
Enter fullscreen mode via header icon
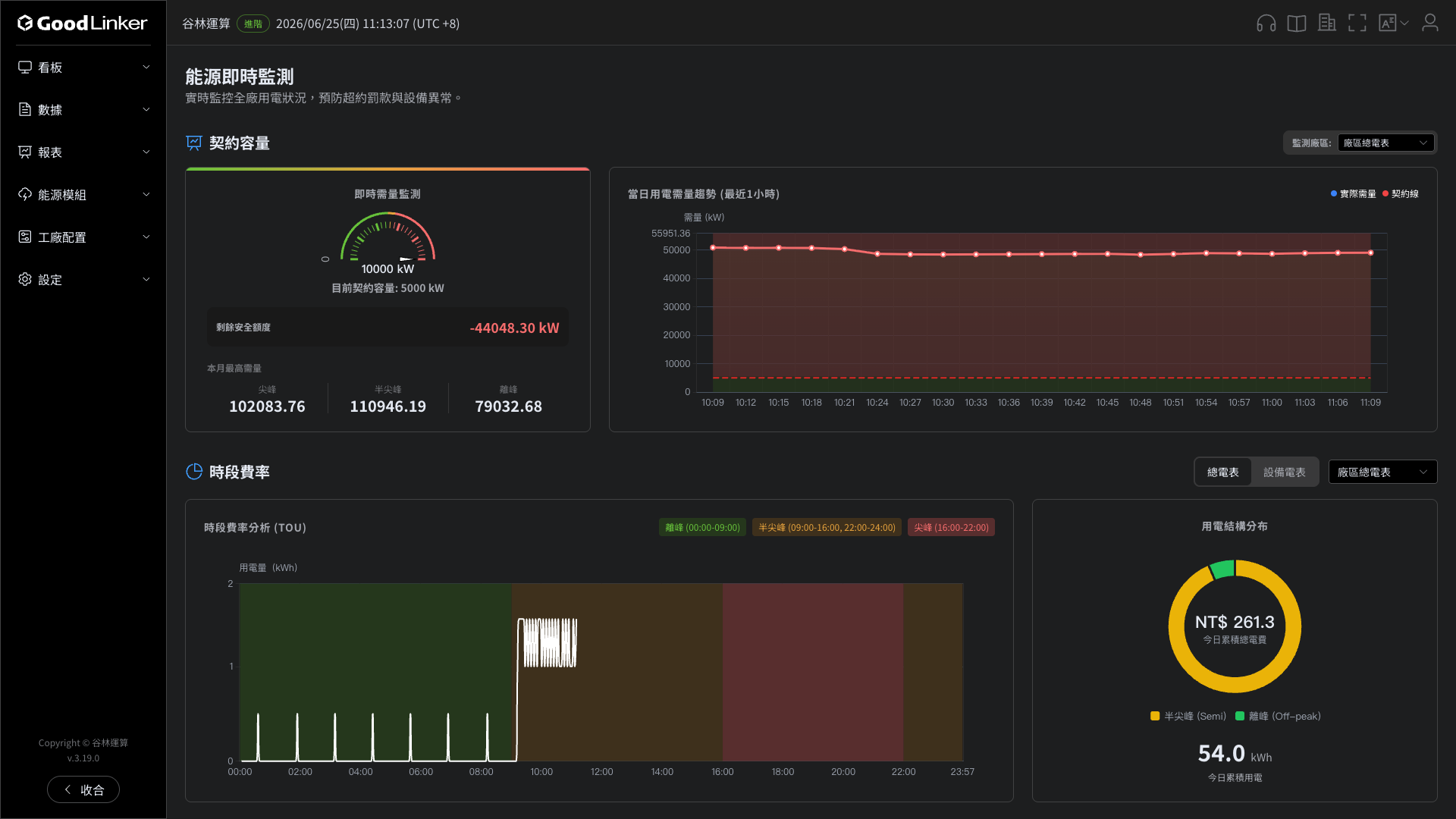(1357, 23)
